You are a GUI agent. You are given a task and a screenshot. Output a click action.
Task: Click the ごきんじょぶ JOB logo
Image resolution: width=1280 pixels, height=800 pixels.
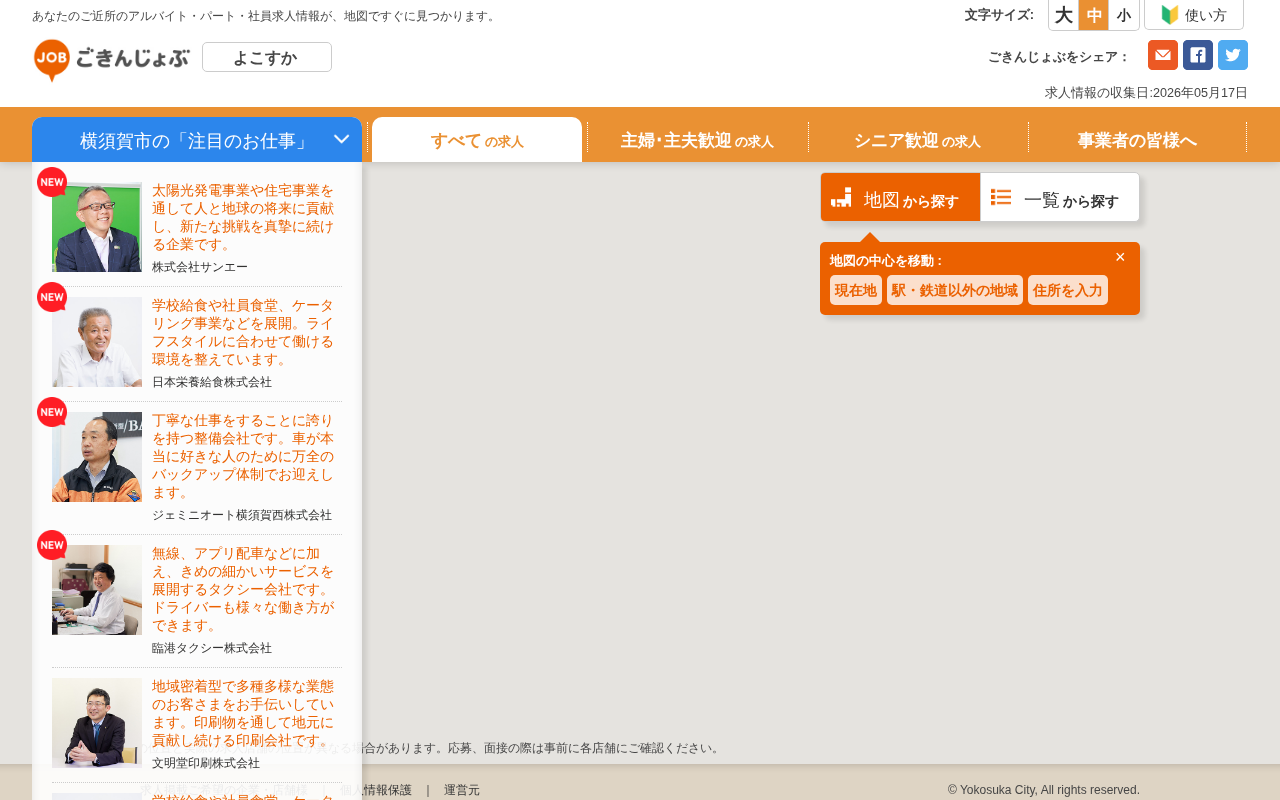click(x=111, y=60)
